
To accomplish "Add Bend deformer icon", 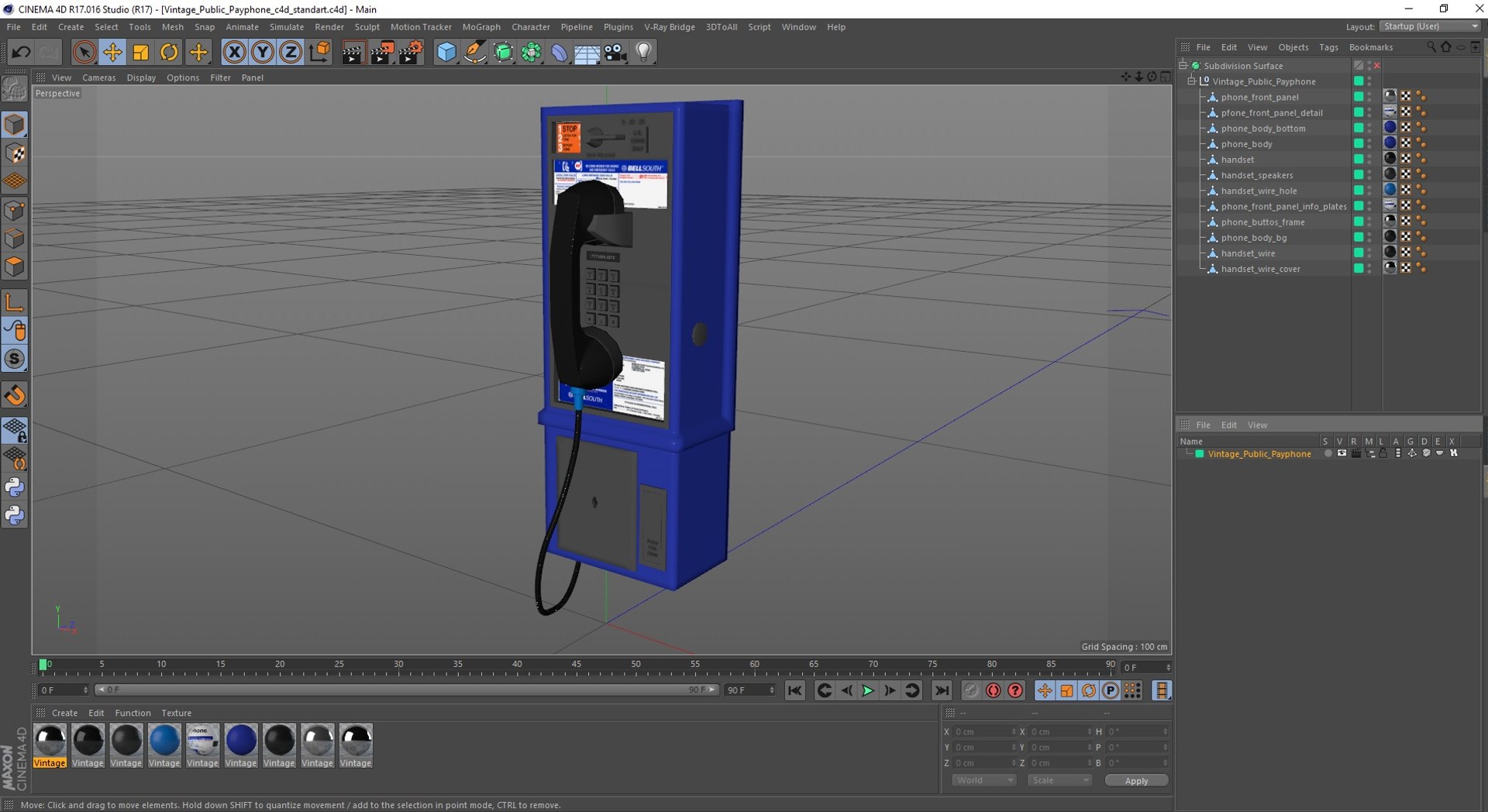I will pos(560,52).
